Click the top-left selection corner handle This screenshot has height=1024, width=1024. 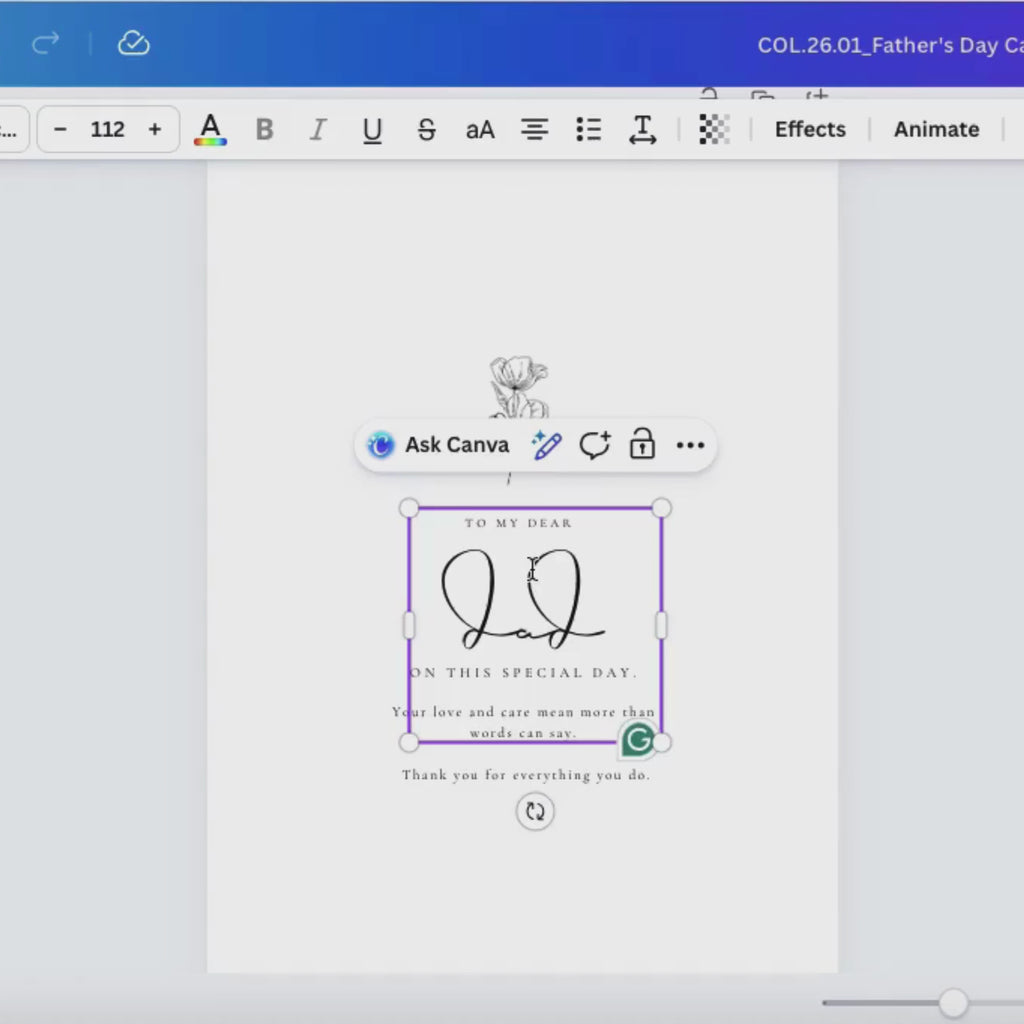click(409, 508)
